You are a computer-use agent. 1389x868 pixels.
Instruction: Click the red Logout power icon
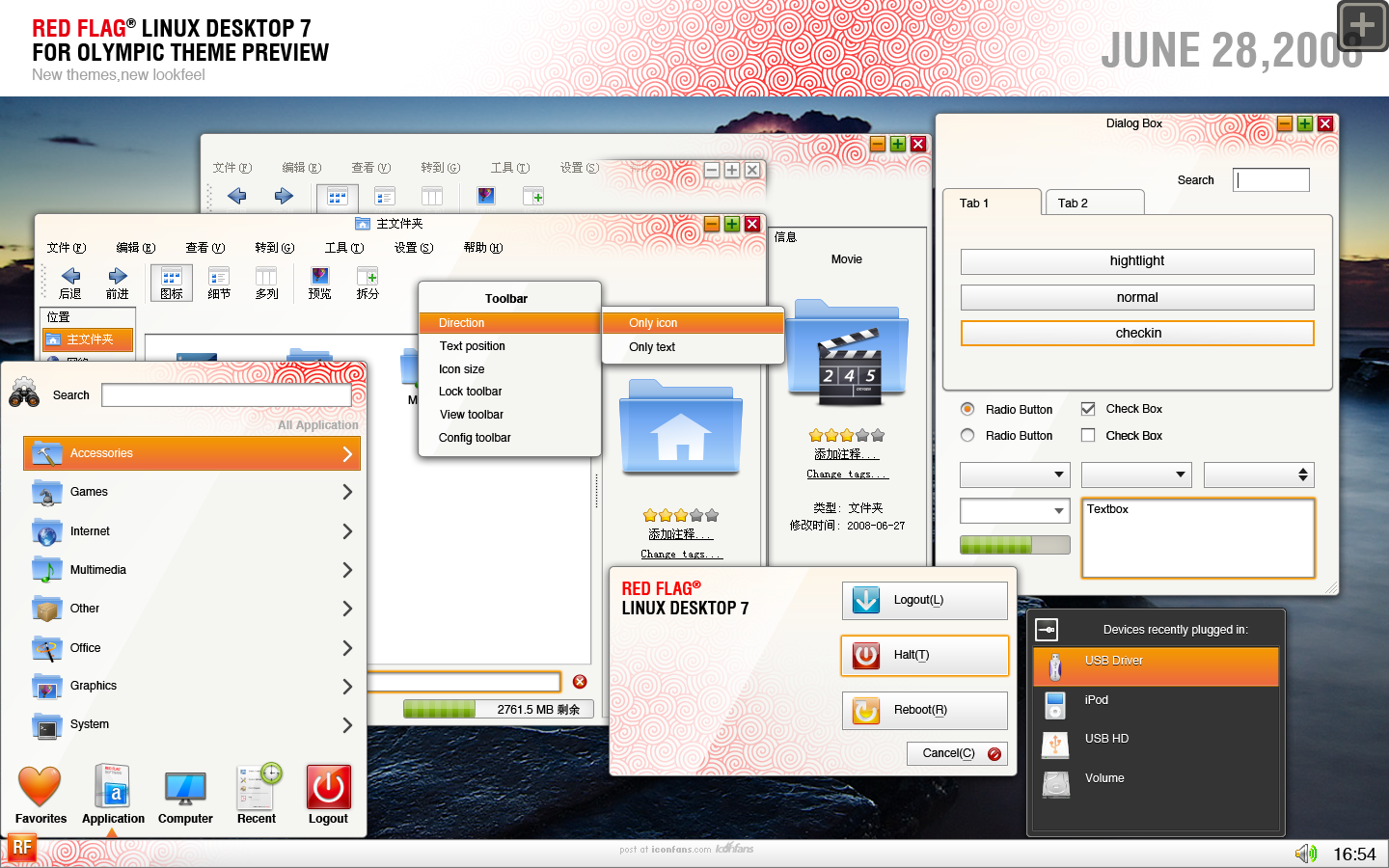(329, 787)
